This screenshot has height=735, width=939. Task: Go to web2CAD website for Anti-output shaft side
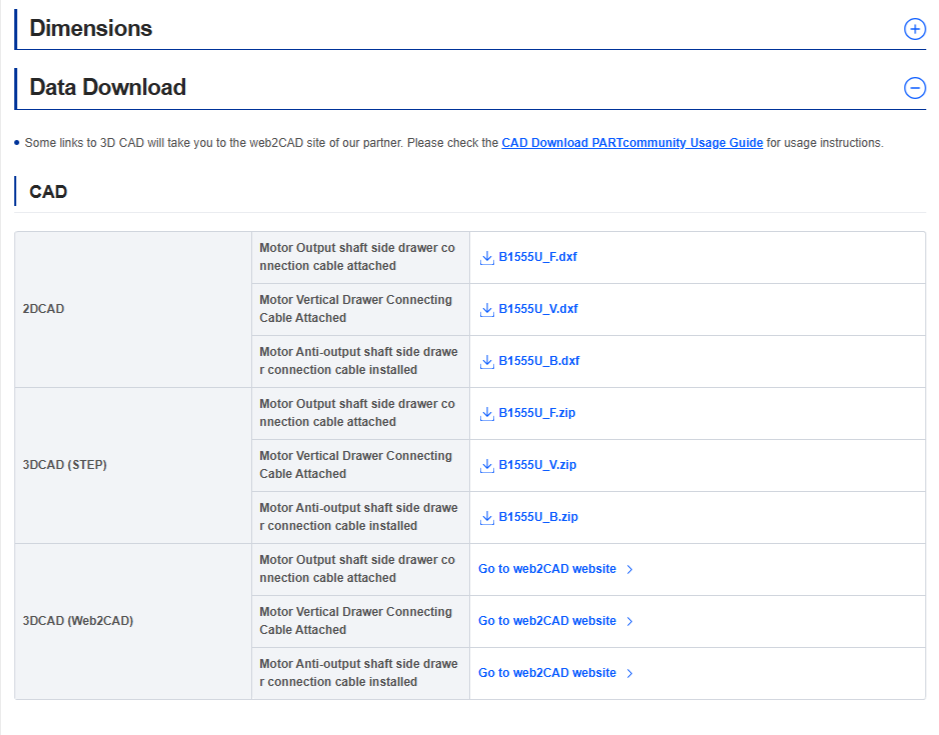click(547, 673)
